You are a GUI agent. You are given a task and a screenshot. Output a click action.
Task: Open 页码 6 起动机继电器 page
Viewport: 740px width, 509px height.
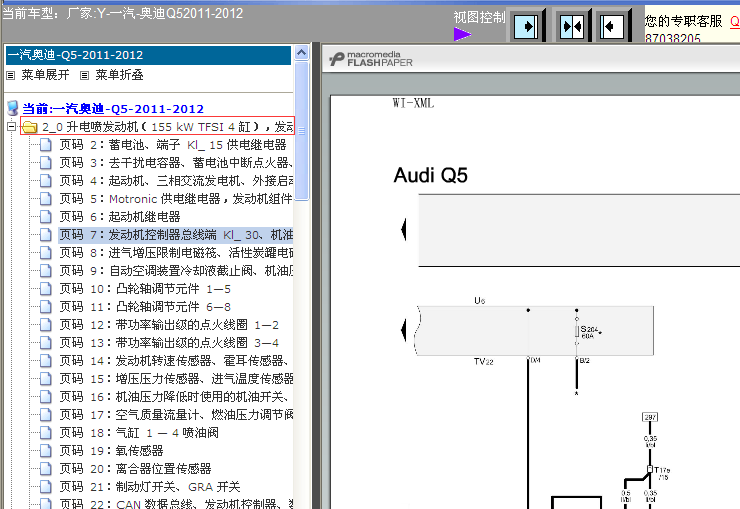click(x=120, y=217)
